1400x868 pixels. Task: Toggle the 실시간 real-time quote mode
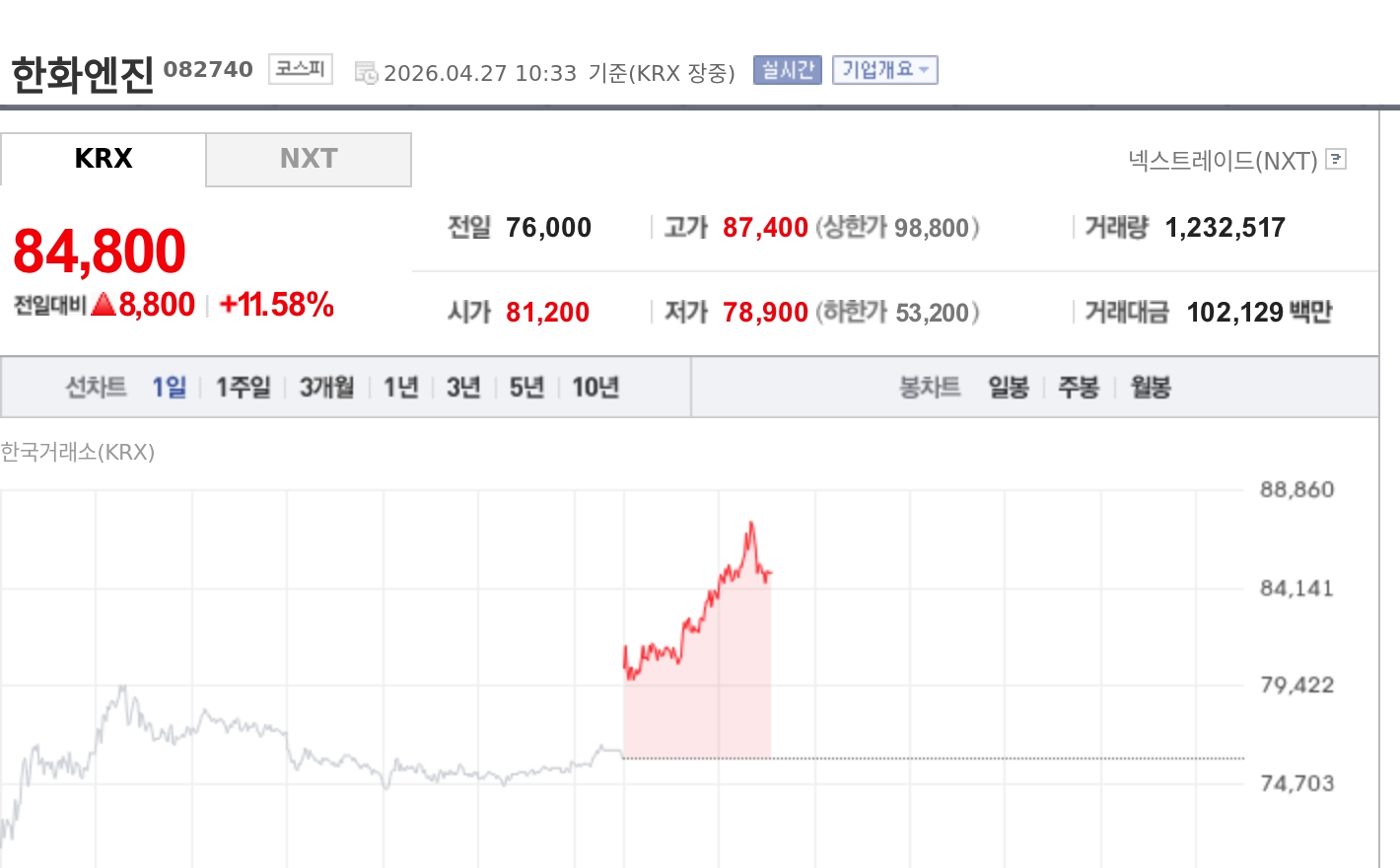pyautogui.click(x=786, y=70)
